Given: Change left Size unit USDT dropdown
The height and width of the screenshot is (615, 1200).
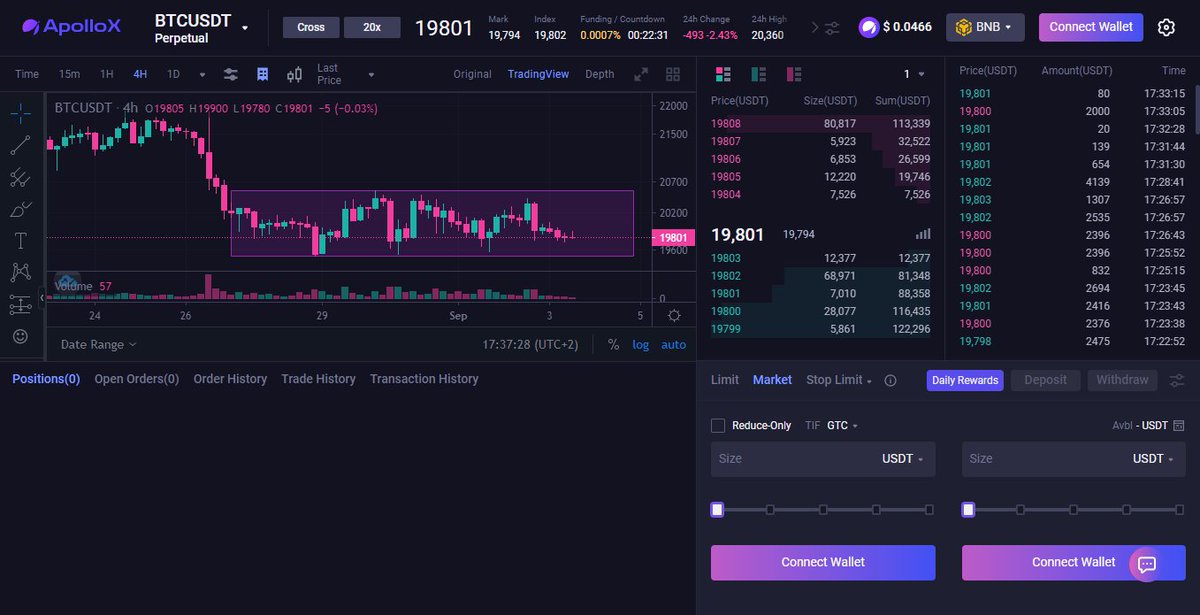Looking at the screenshot, I should pyautogui.click(x=902, y=459).
